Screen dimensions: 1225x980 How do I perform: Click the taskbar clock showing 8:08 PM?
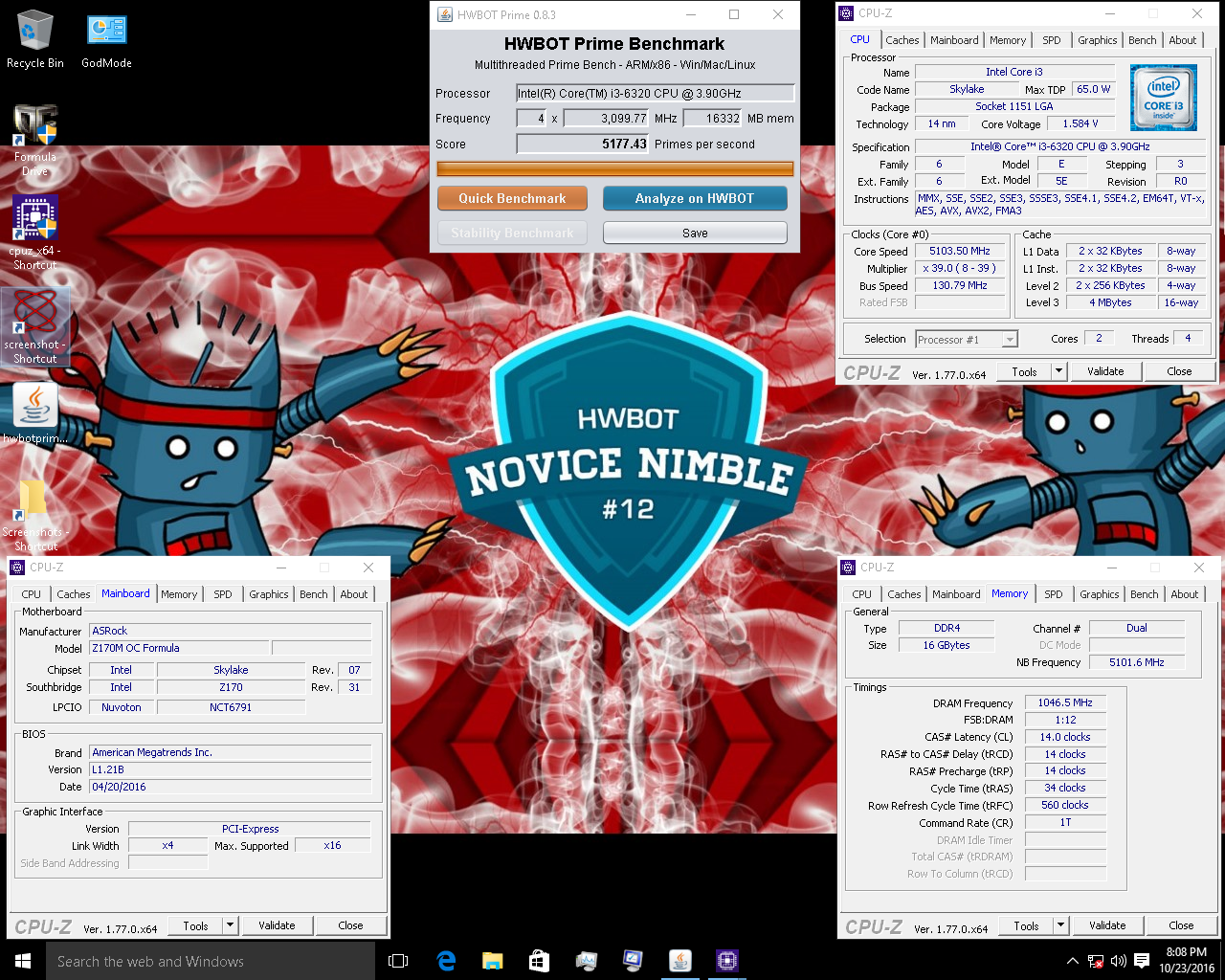pos(1187,961)
